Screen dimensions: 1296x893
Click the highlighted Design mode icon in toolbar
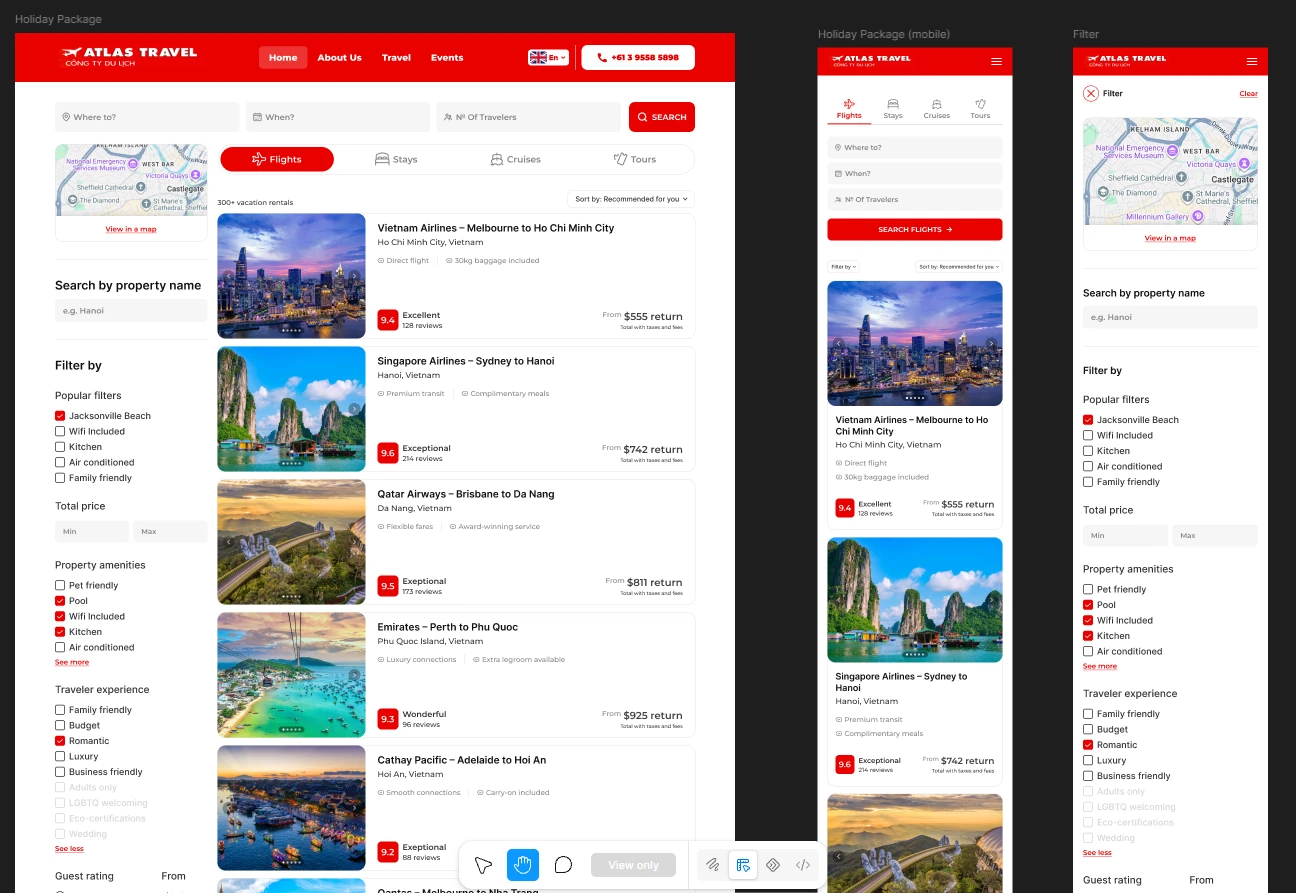742,865
